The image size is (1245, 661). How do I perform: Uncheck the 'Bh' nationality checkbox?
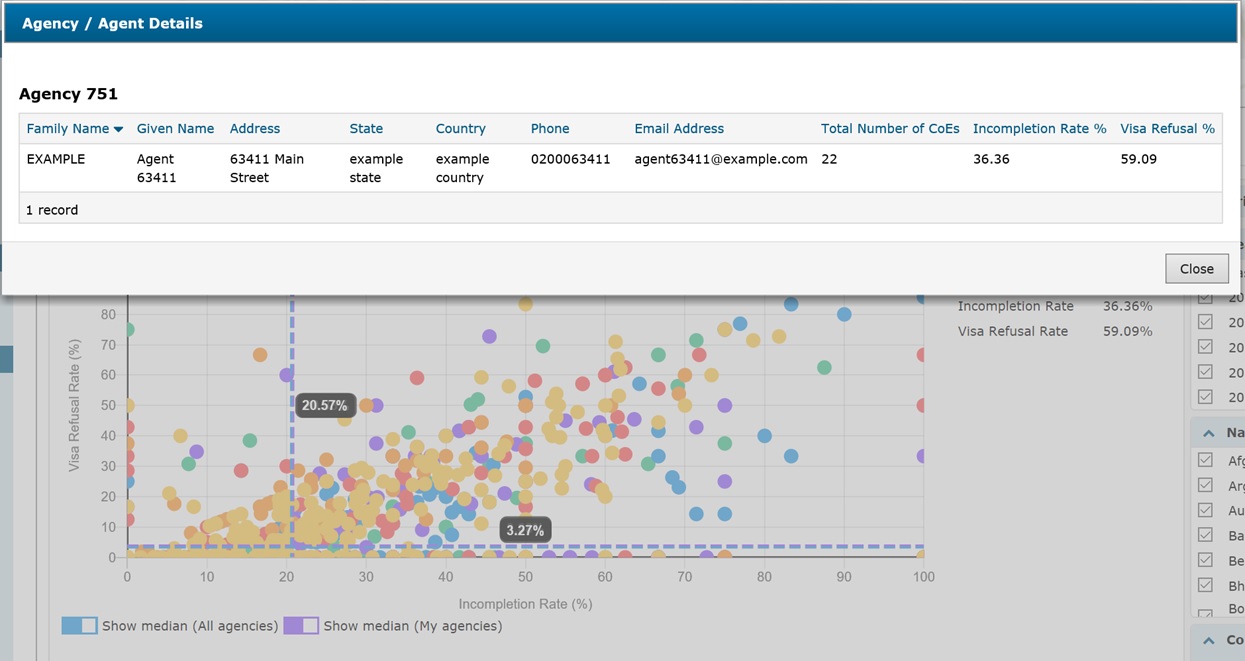coord(1205,585)
